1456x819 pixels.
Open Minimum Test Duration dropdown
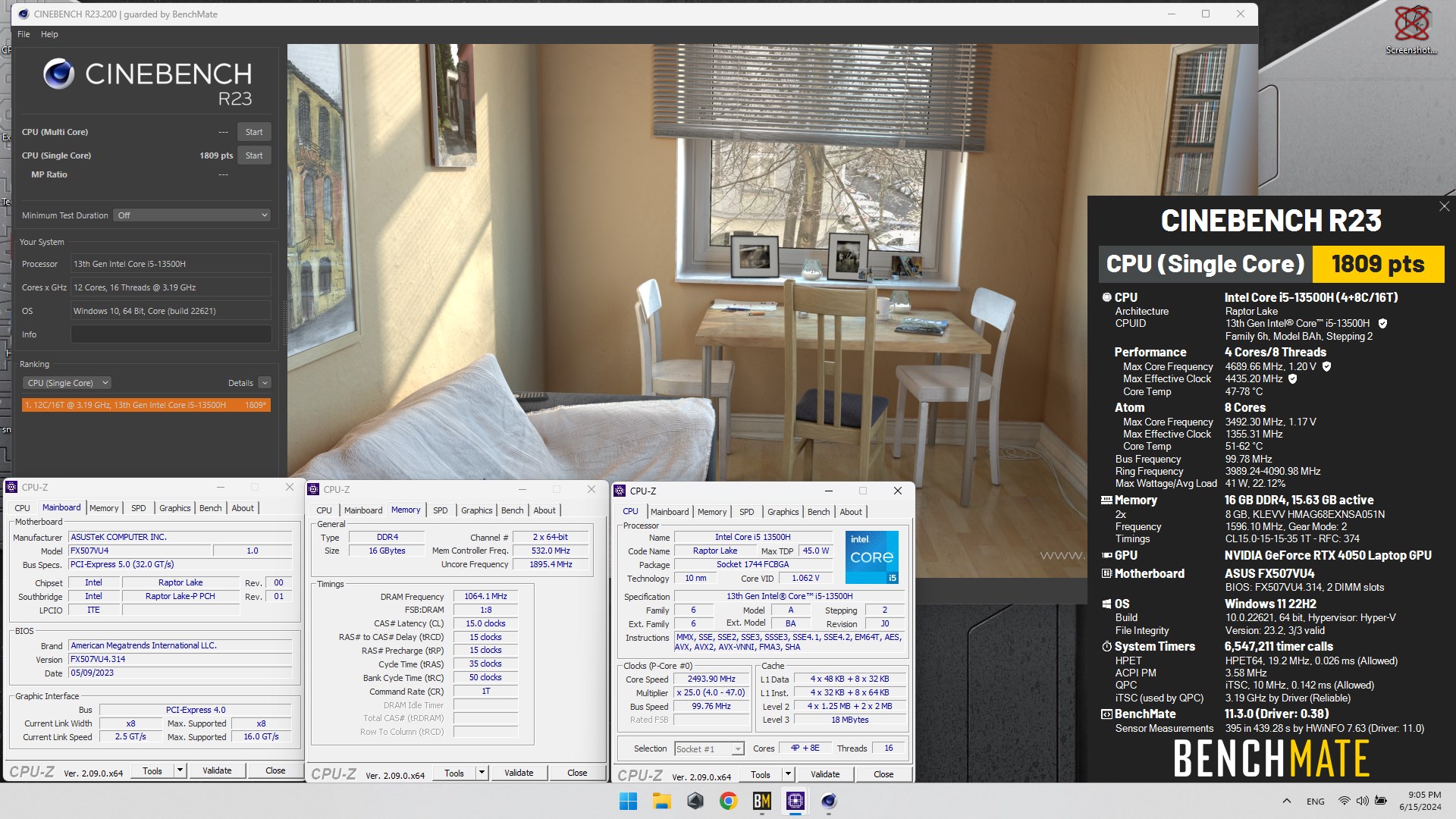[192, 215]
